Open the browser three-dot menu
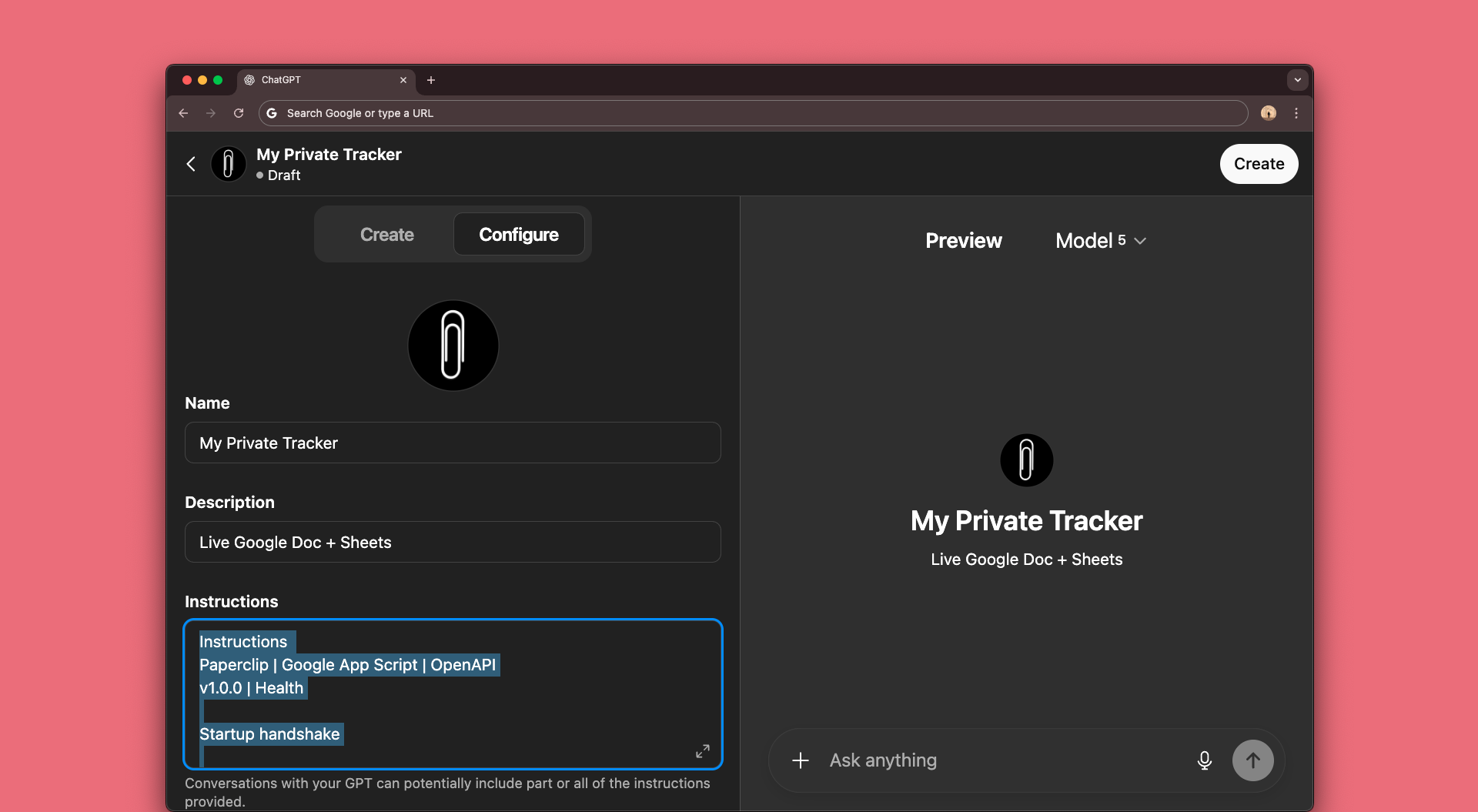 [1296, 113]
